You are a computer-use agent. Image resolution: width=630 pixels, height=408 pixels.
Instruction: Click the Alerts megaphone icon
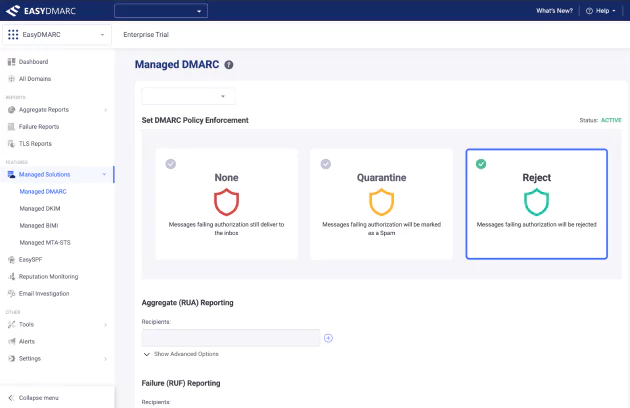point(11,342)
